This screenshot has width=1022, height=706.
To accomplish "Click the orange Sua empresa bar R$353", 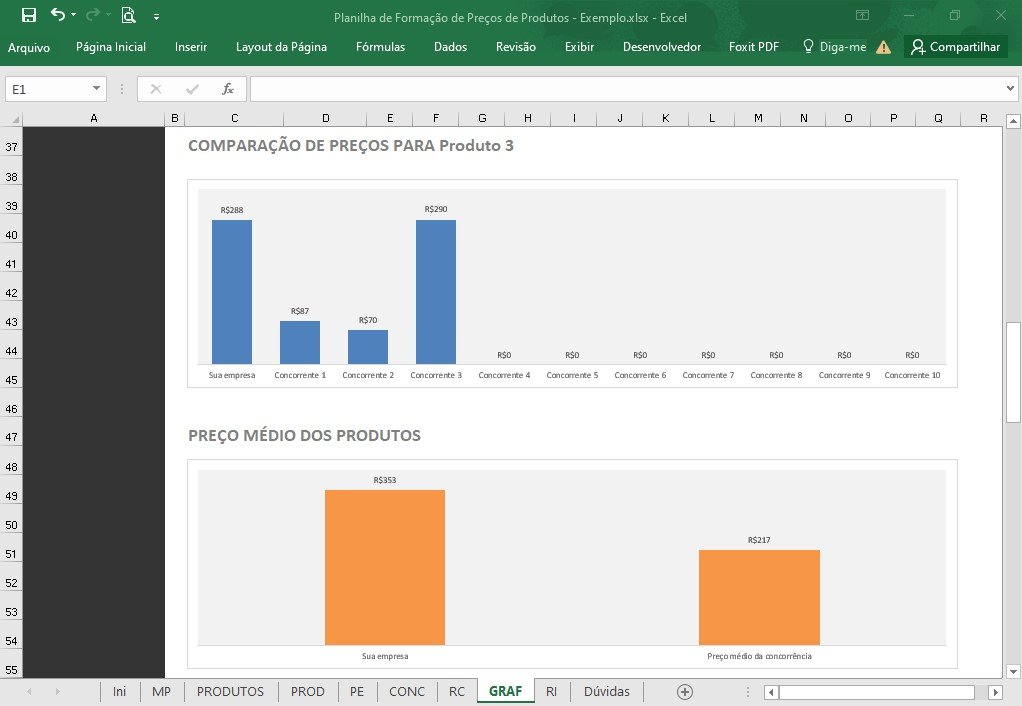I will 385,567.
